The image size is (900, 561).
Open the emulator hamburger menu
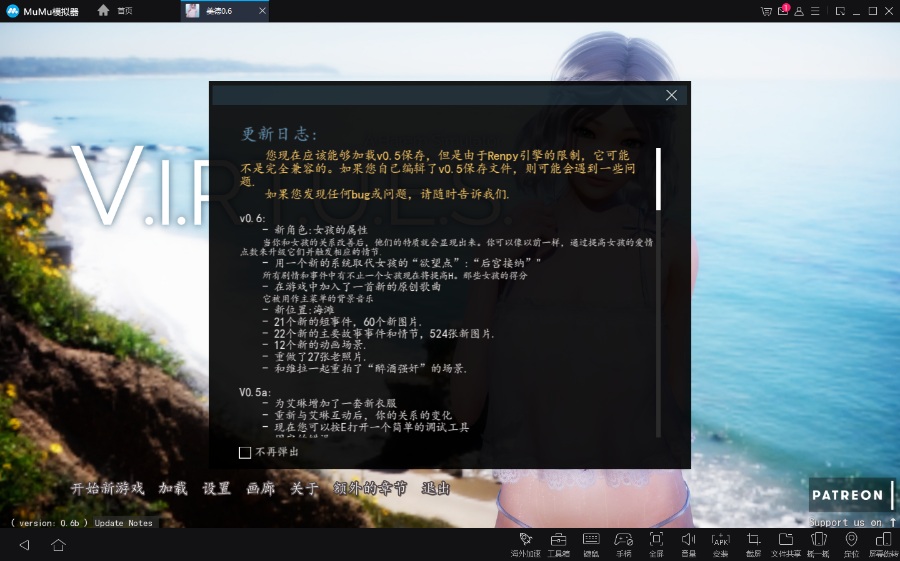[815, 11]
